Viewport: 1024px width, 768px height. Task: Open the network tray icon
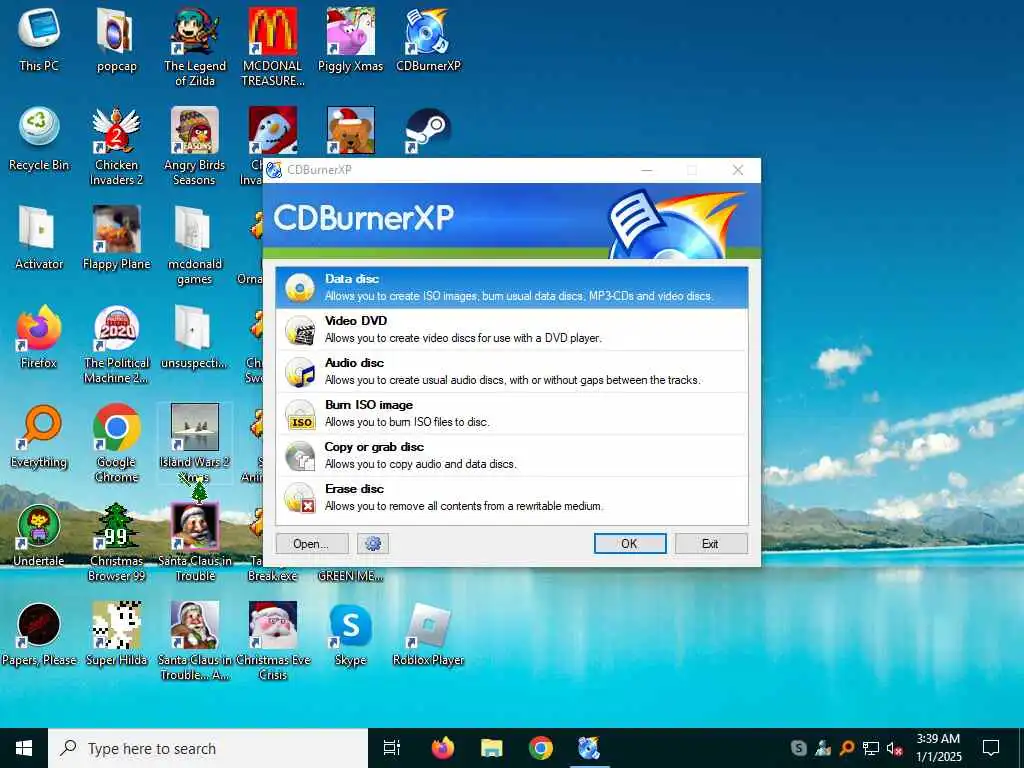(x=871, y=748)
